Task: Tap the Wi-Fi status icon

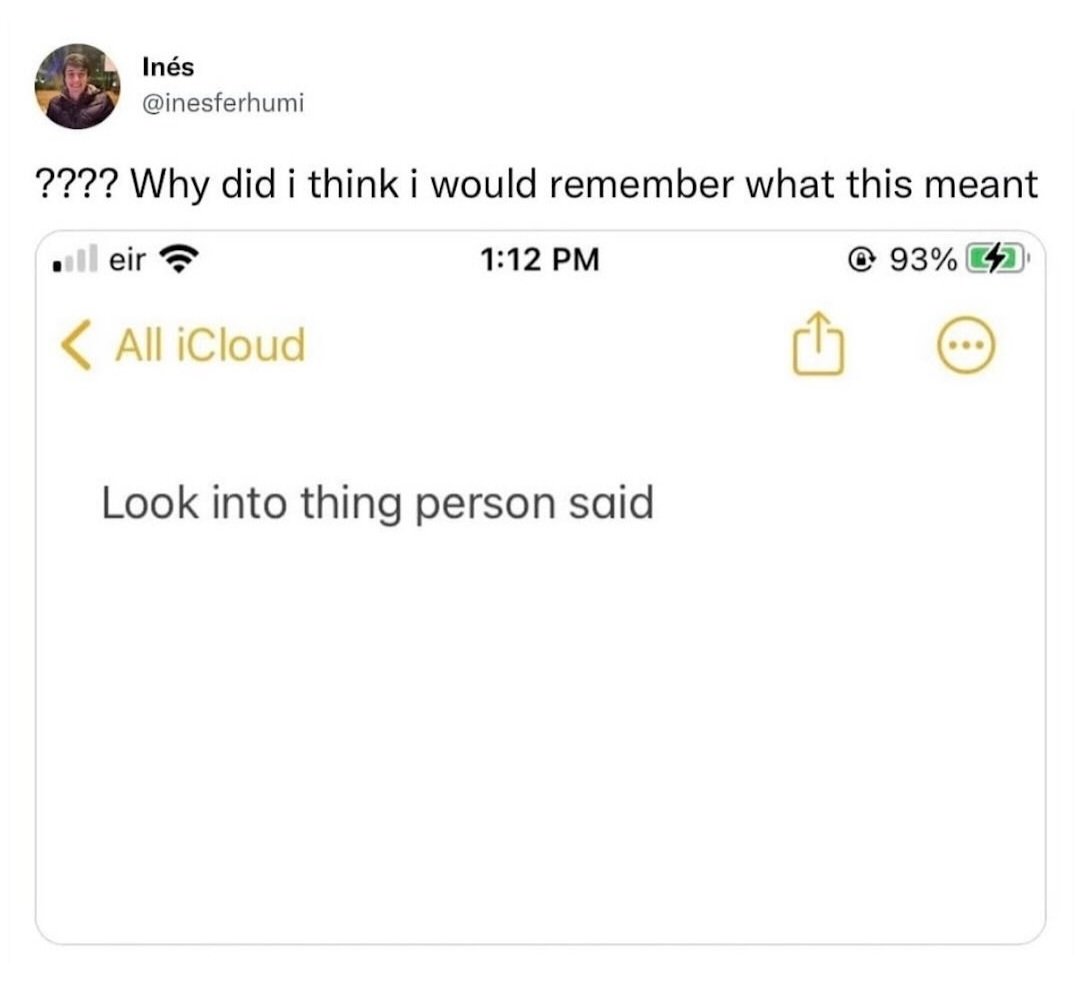Action: pyautogui.click(x=180, y=261)
